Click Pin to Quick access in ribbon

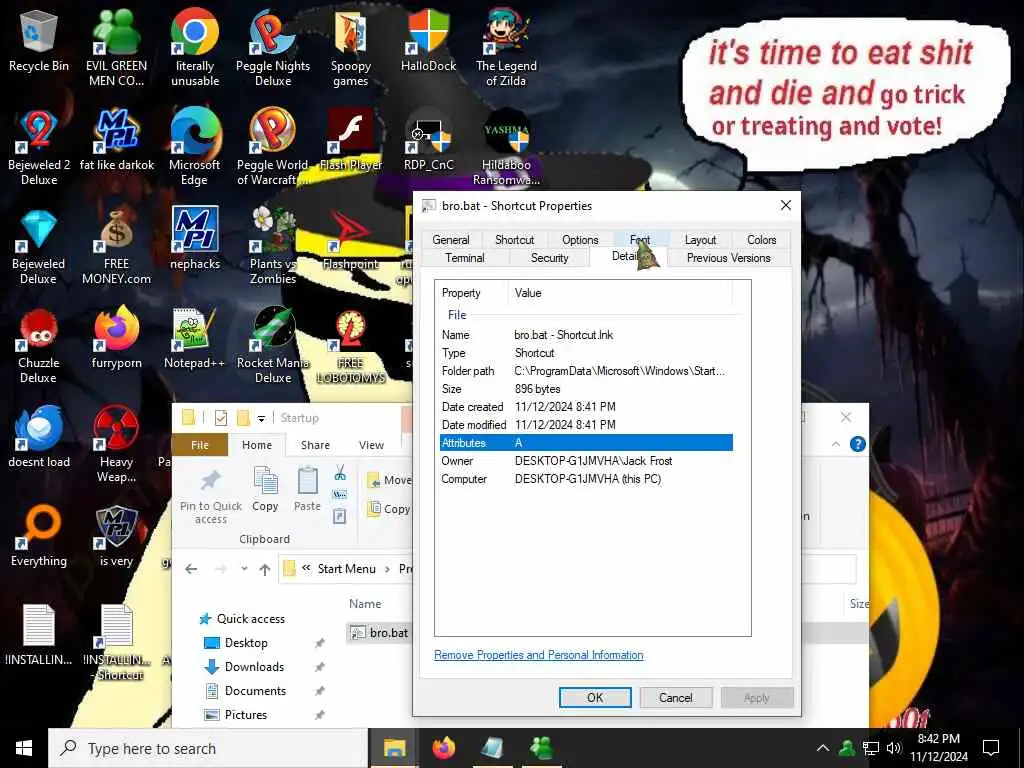(x=210, y=495)
